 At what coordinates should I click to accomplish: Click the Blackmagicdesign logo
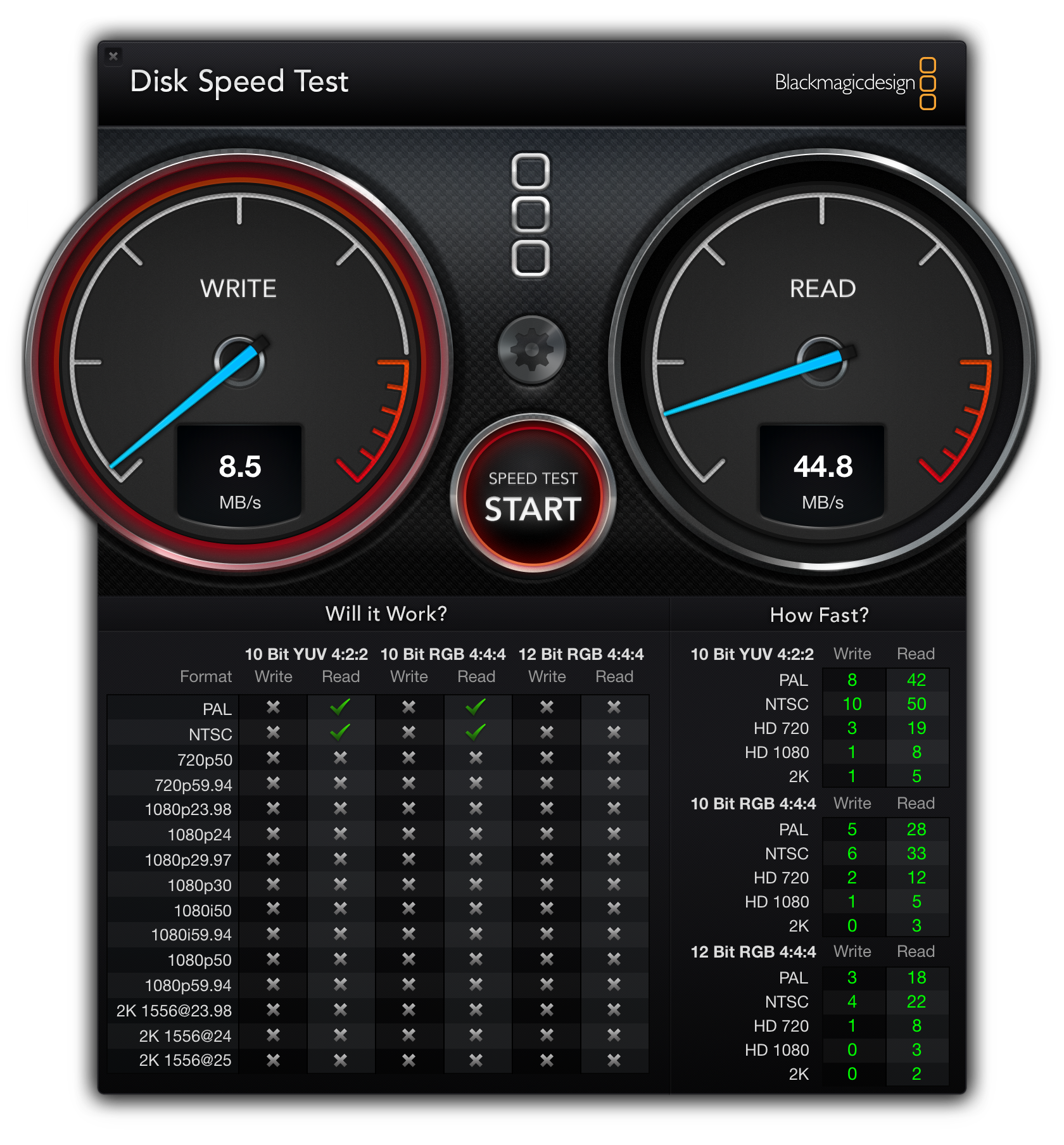pyautogui.click(x=855, y=84)
